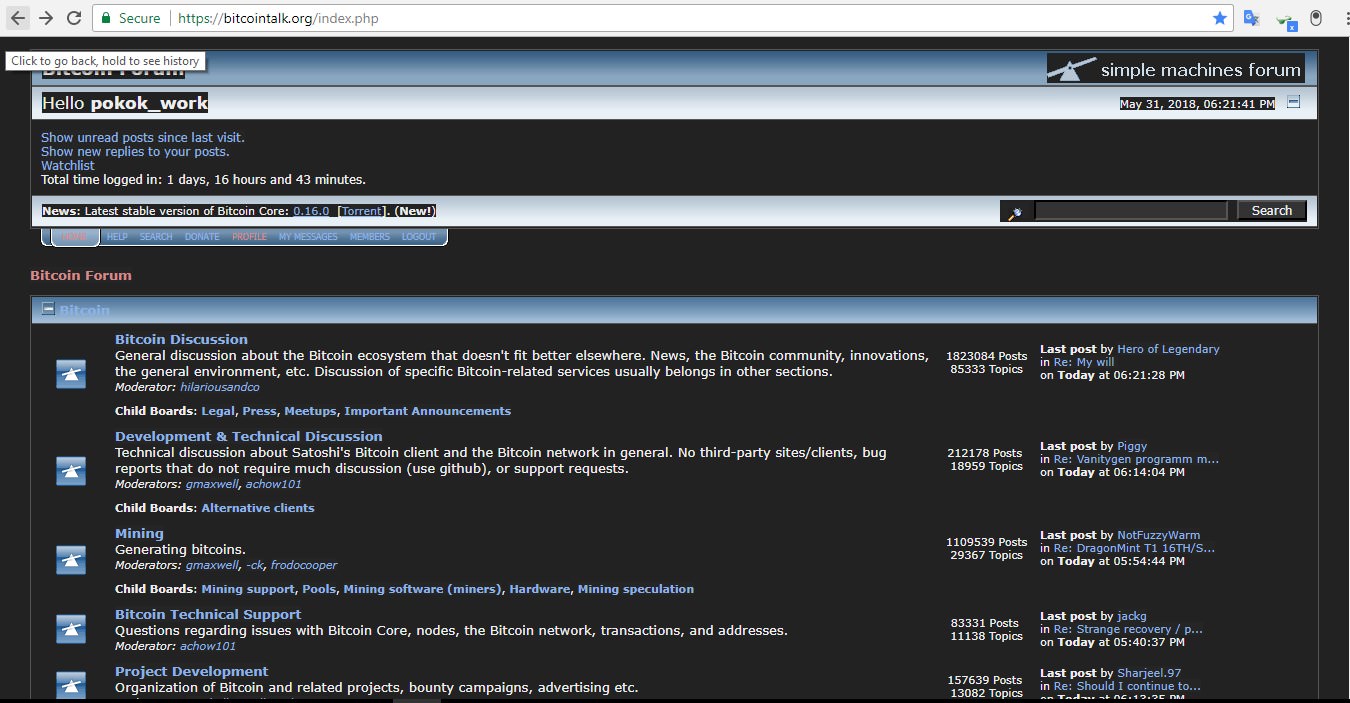Image resolution: width=1350 pixels, height=703 pixels.
Task: Open the Meetups child board
Action: [310, 411]
